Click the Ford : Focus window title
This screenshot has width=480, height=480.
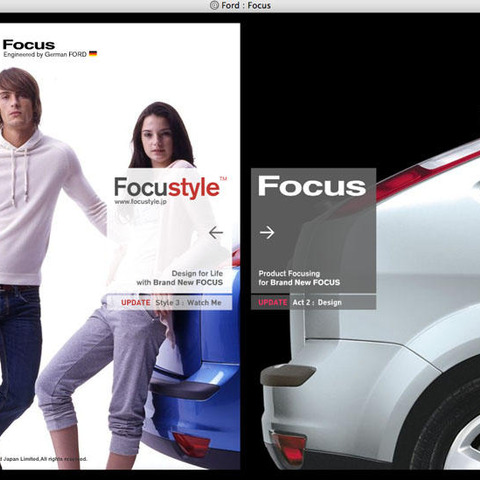point(246,6)
